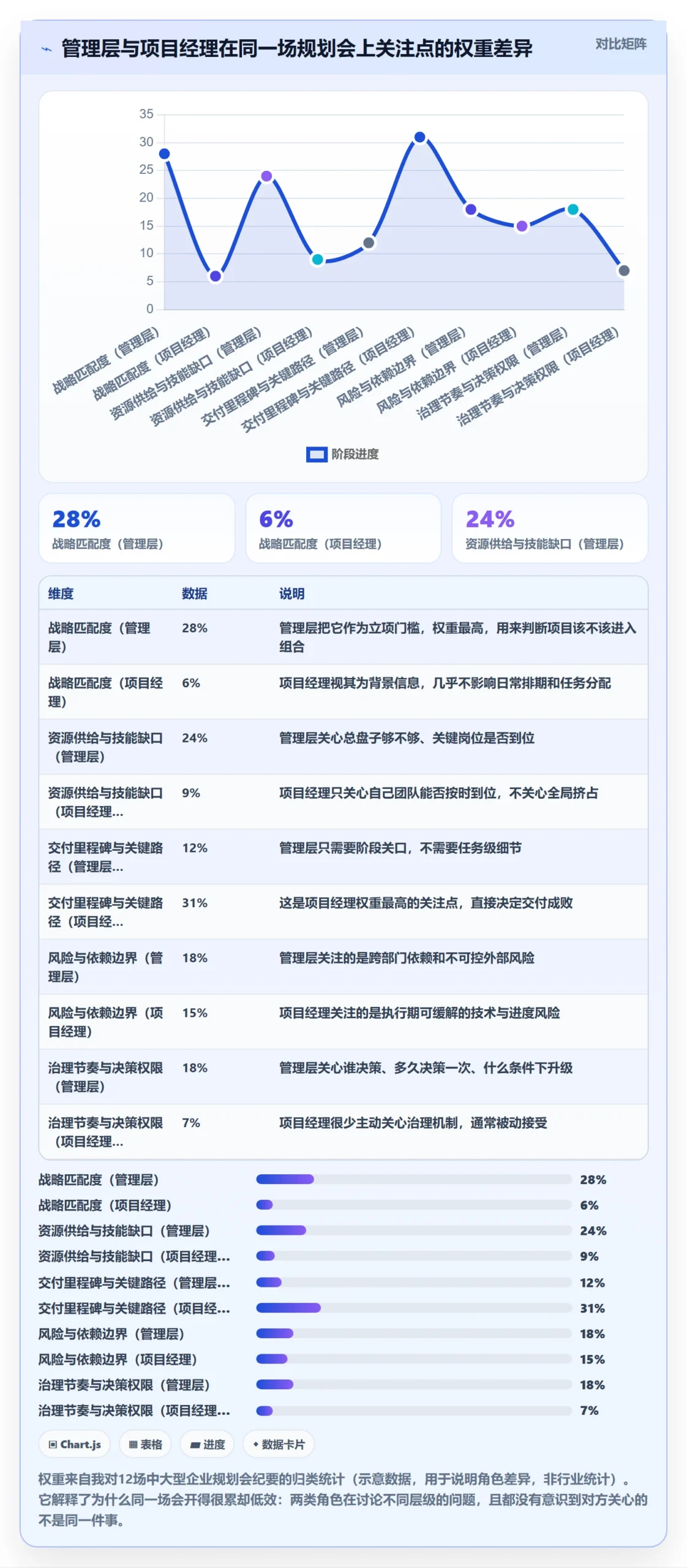This screenshot has width=687, height=1568.
Task: Click the lightning icon beside the title
Action: coord(47,49)
